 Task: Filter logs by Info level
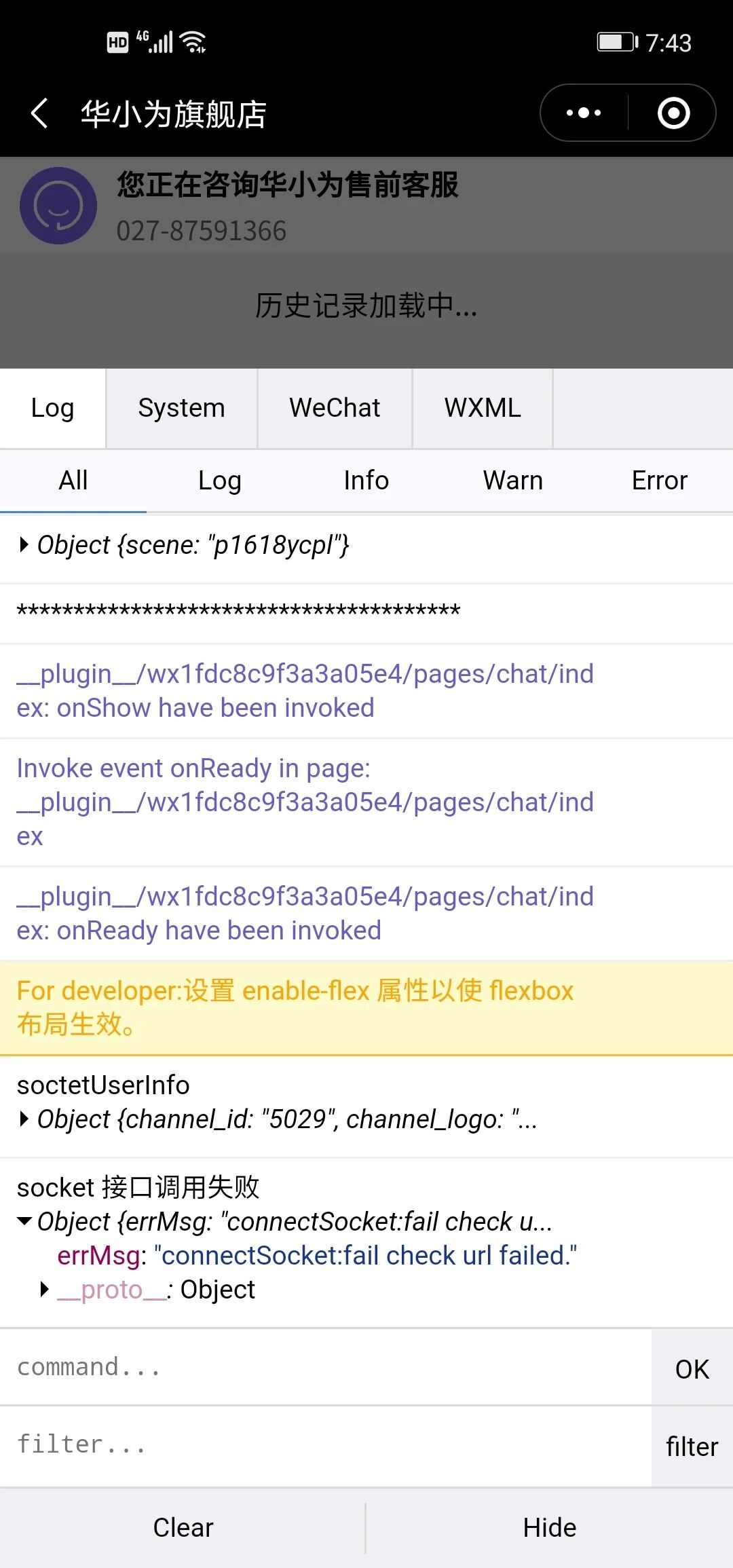366,481
